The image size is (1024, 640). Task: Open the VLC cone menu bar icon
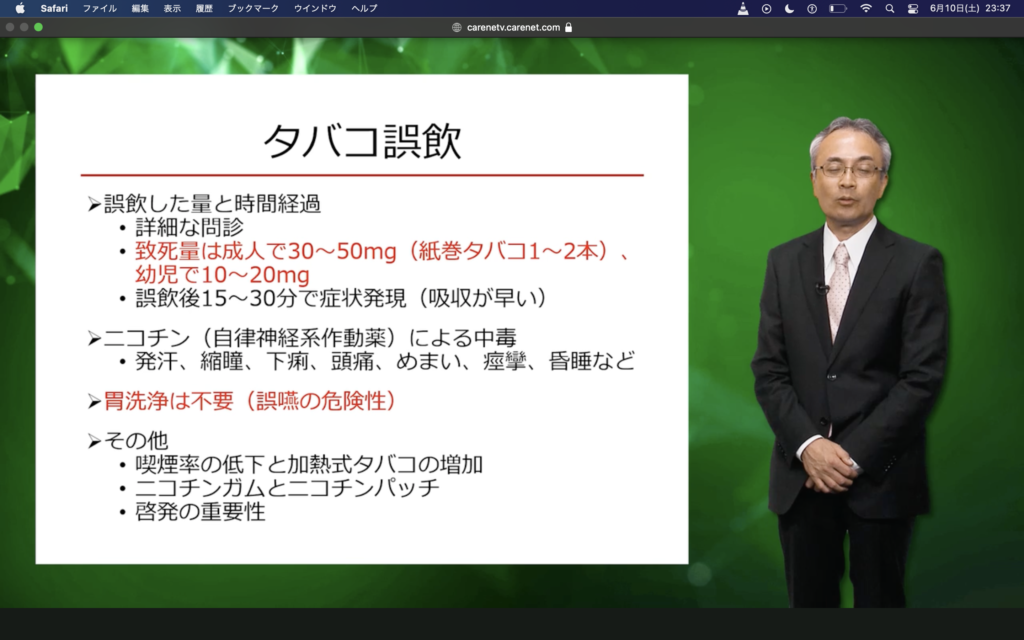tap(743, 8)
